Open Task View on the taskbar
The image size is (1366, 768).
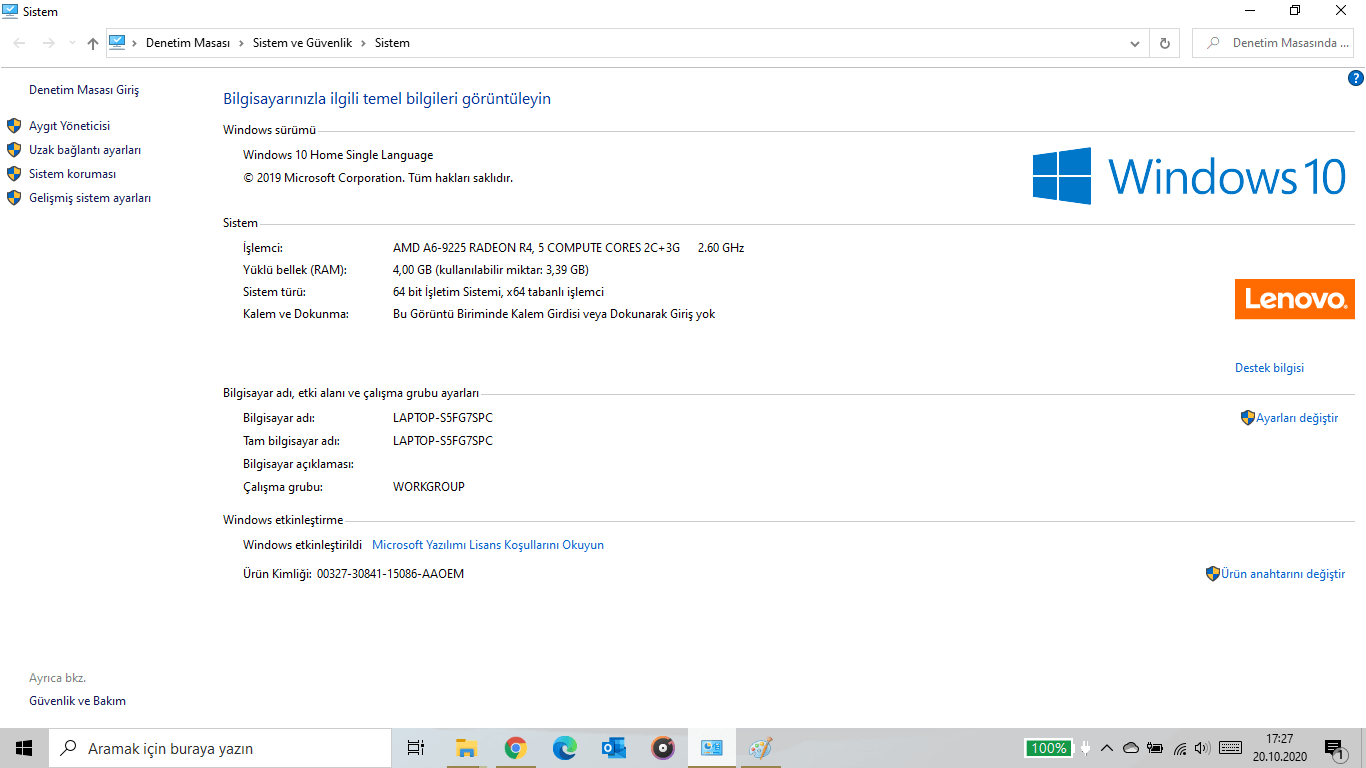pyautogui.click(x=416, y=748)
